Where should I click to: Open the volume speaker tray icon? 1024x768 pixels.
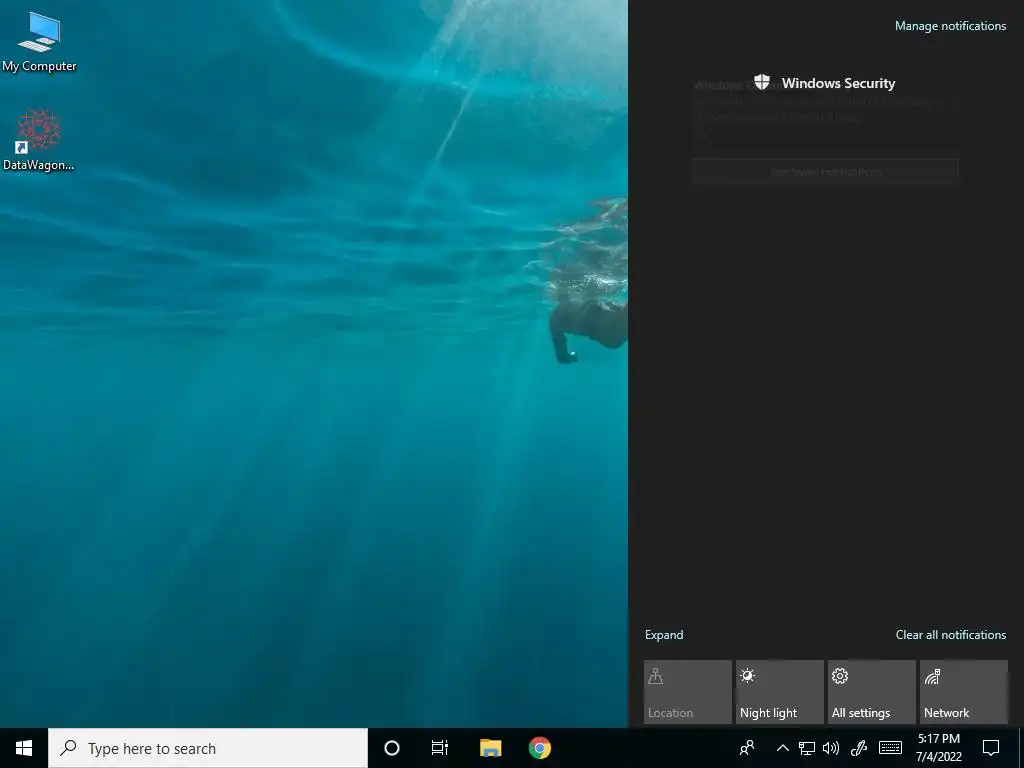pos(831,748)
